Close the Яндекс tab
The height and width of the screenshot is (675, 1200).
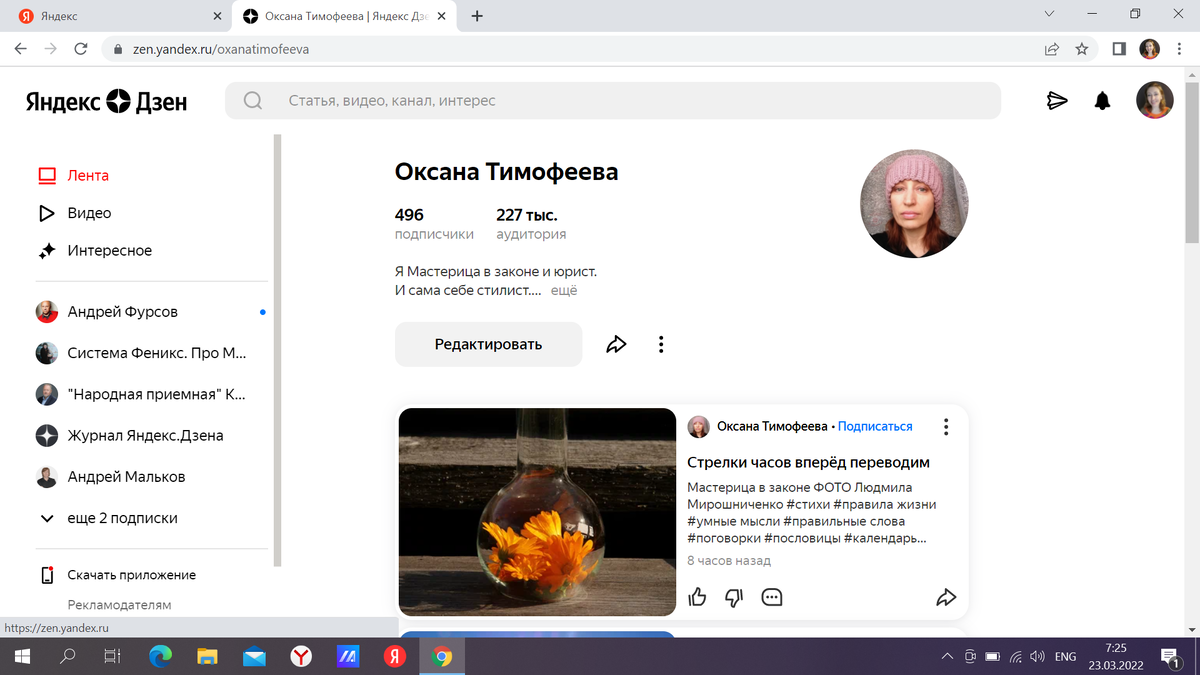219,16
